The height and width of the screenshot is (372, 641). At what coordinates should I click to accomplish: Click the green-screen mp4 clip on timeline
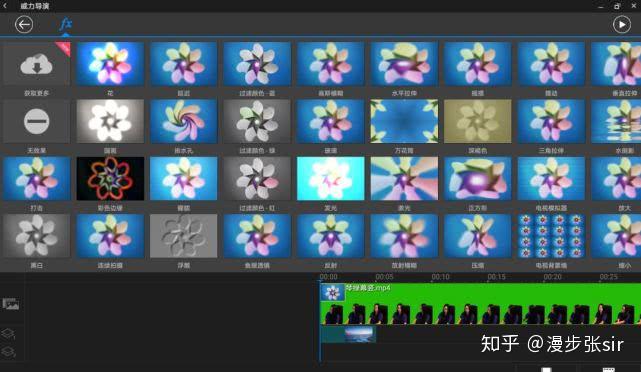[480, 304]
